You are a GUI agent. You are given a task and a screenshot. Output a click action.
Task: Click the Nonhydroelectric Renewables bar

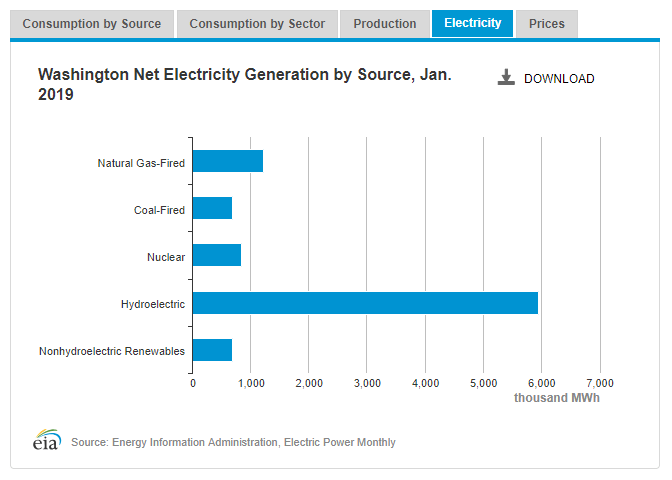point(212,350)
